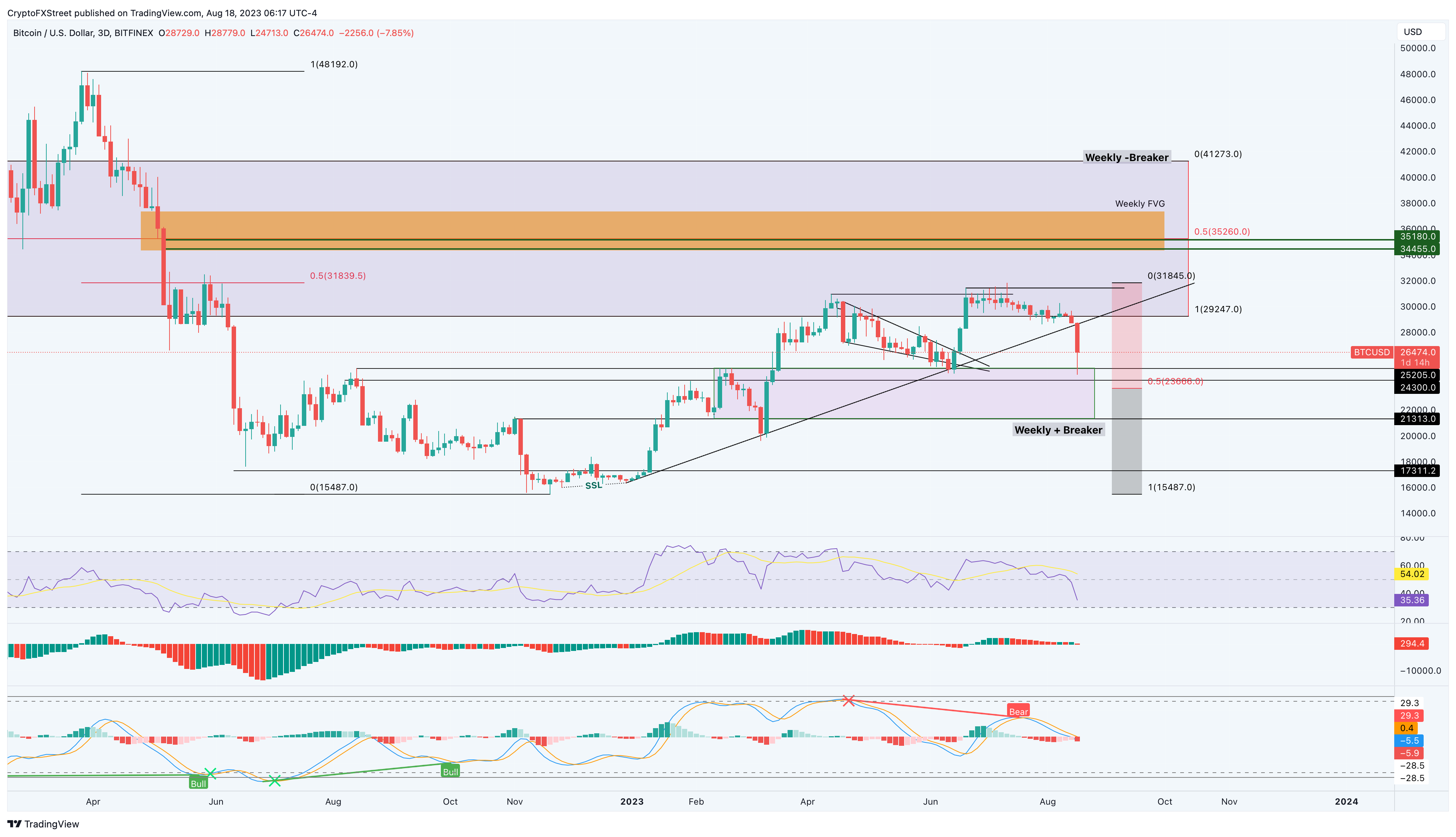Screen dimensions: 1456x837
Task: Click the purple 35.36 RSI value tag
Action: tap(1411, 600)
